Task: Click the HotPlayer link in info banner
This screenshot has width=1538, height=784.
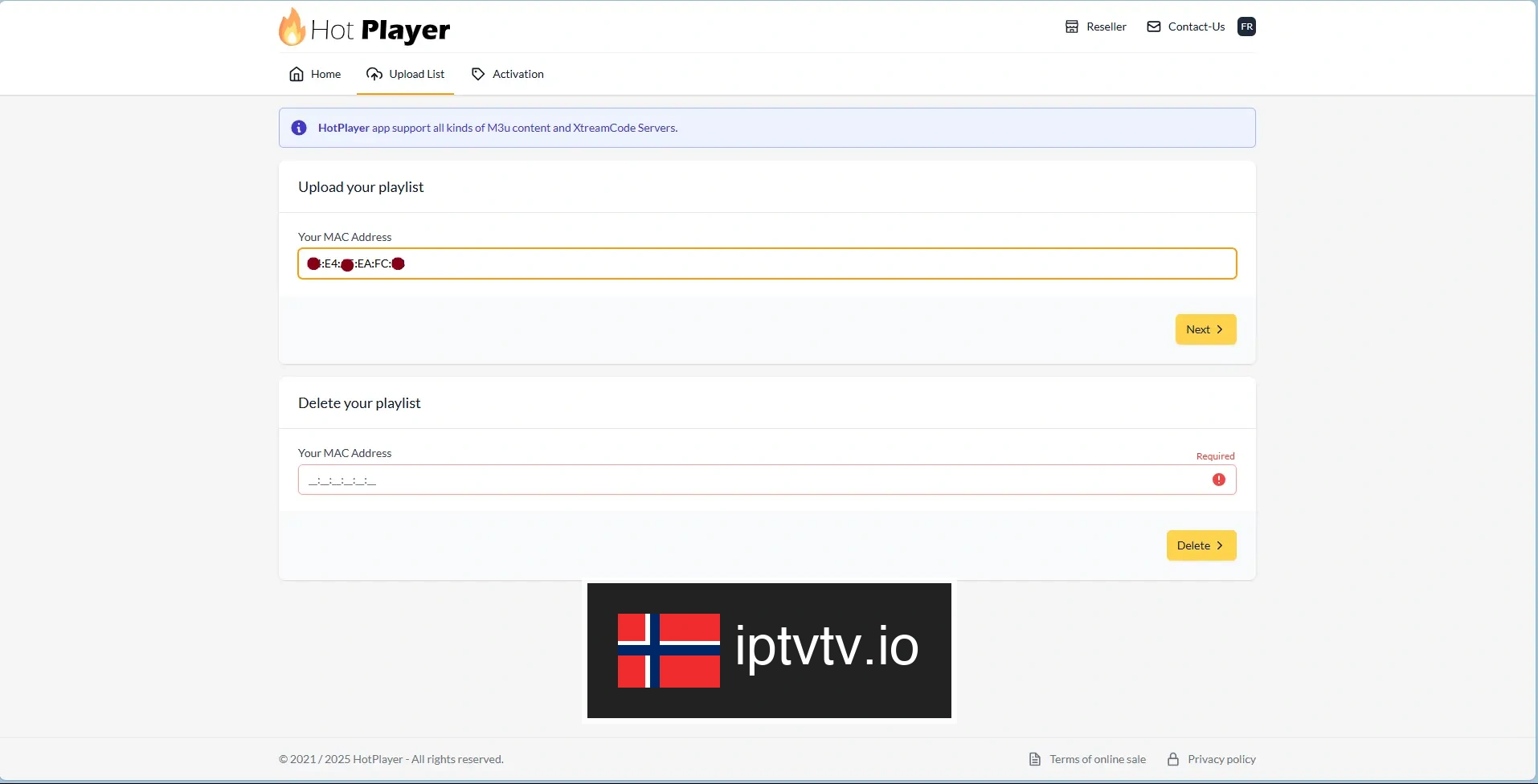Action: click(343, 128)
